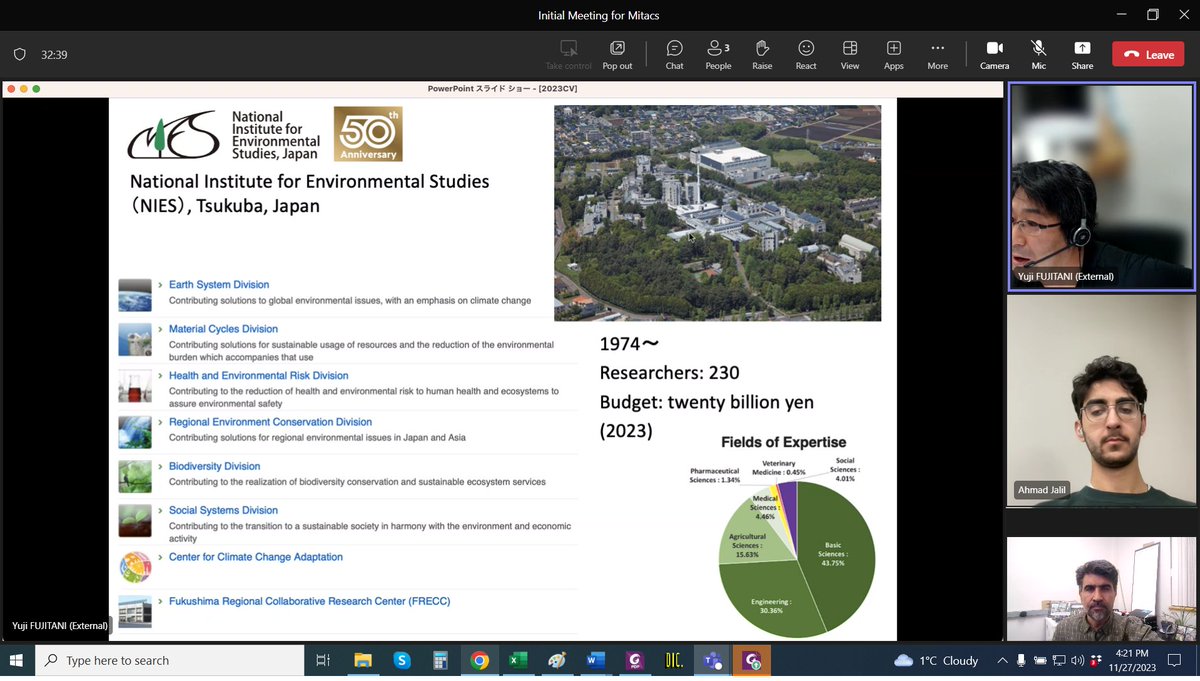
Task: Click the 'Researchers: 230' text
Action: point(669,373)
